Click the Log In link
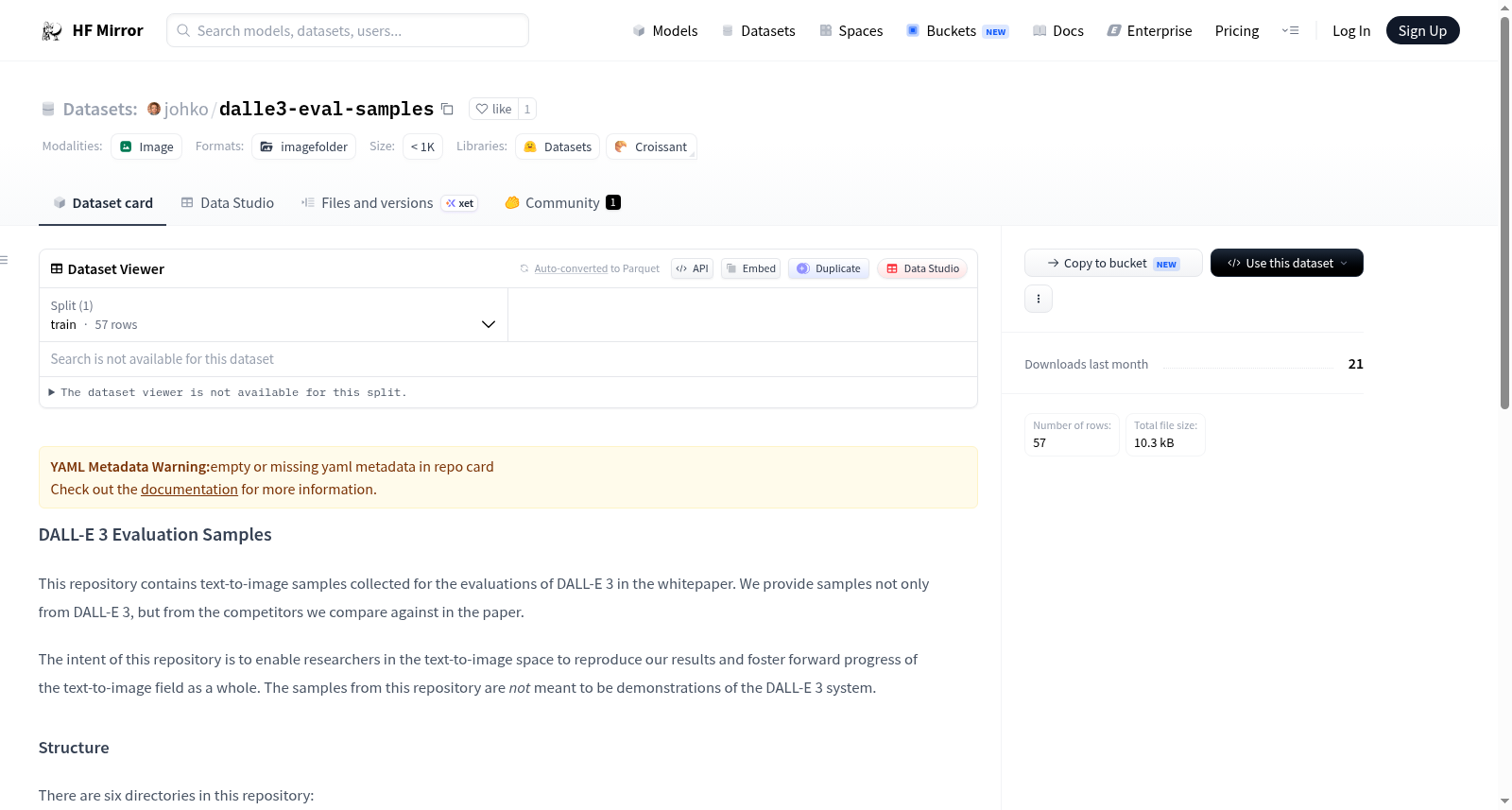The width and height of the screenshot is (1512, 810). [x=1351, y=31]
